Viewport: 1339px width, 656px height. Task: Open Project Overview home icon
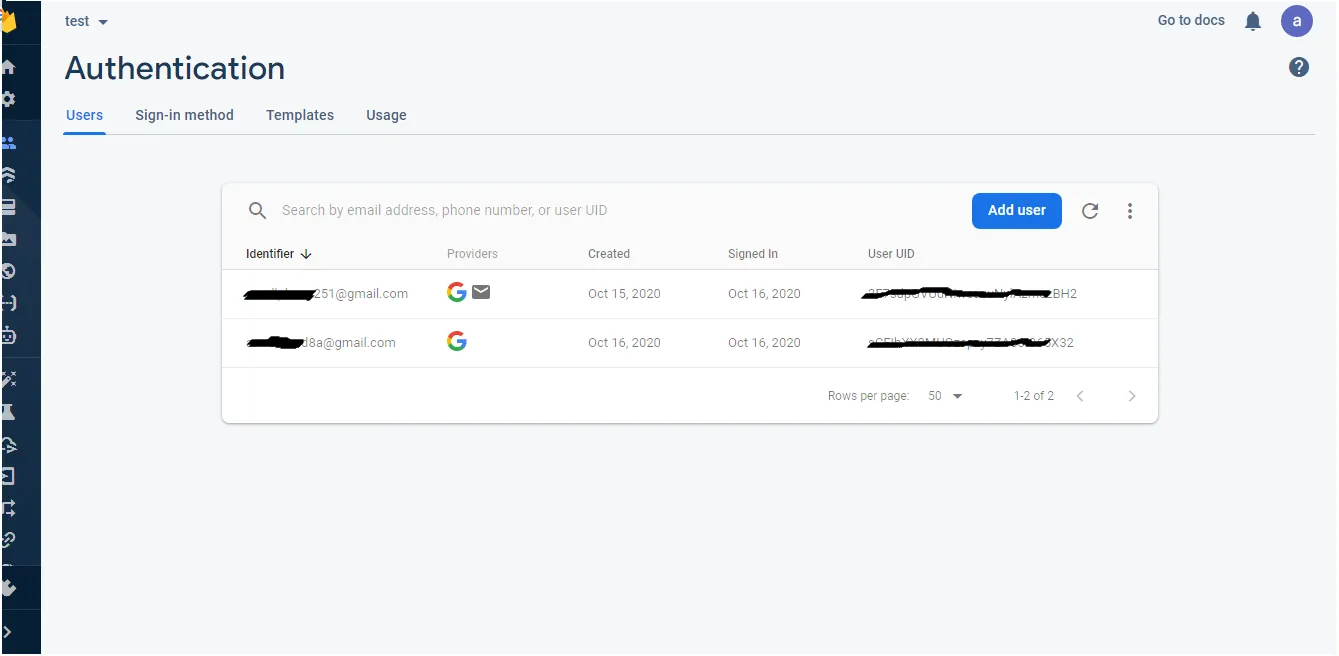click(8, 67)
